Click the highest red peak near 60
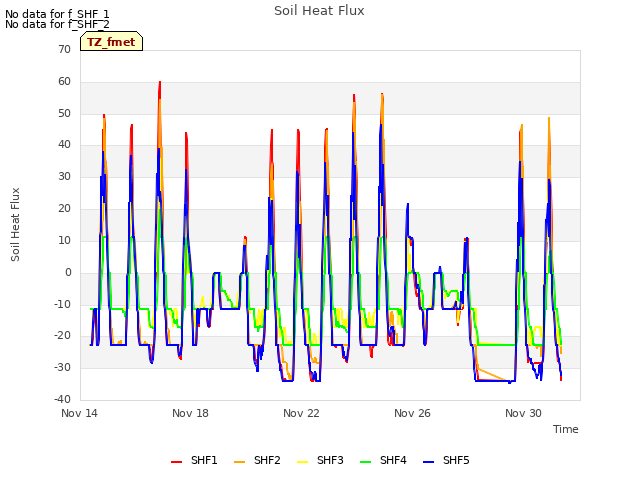Screen dimensions: 640x480 160,83
